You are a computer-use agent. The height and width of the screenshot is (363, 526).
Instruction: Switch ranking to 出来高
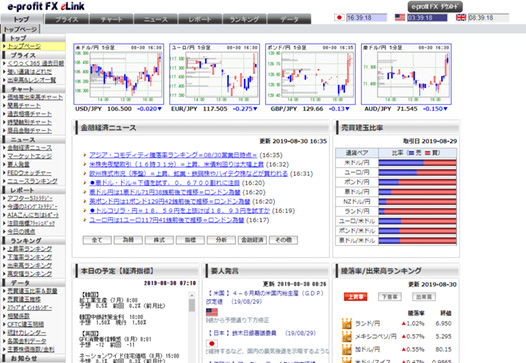[x=424, y=297]
